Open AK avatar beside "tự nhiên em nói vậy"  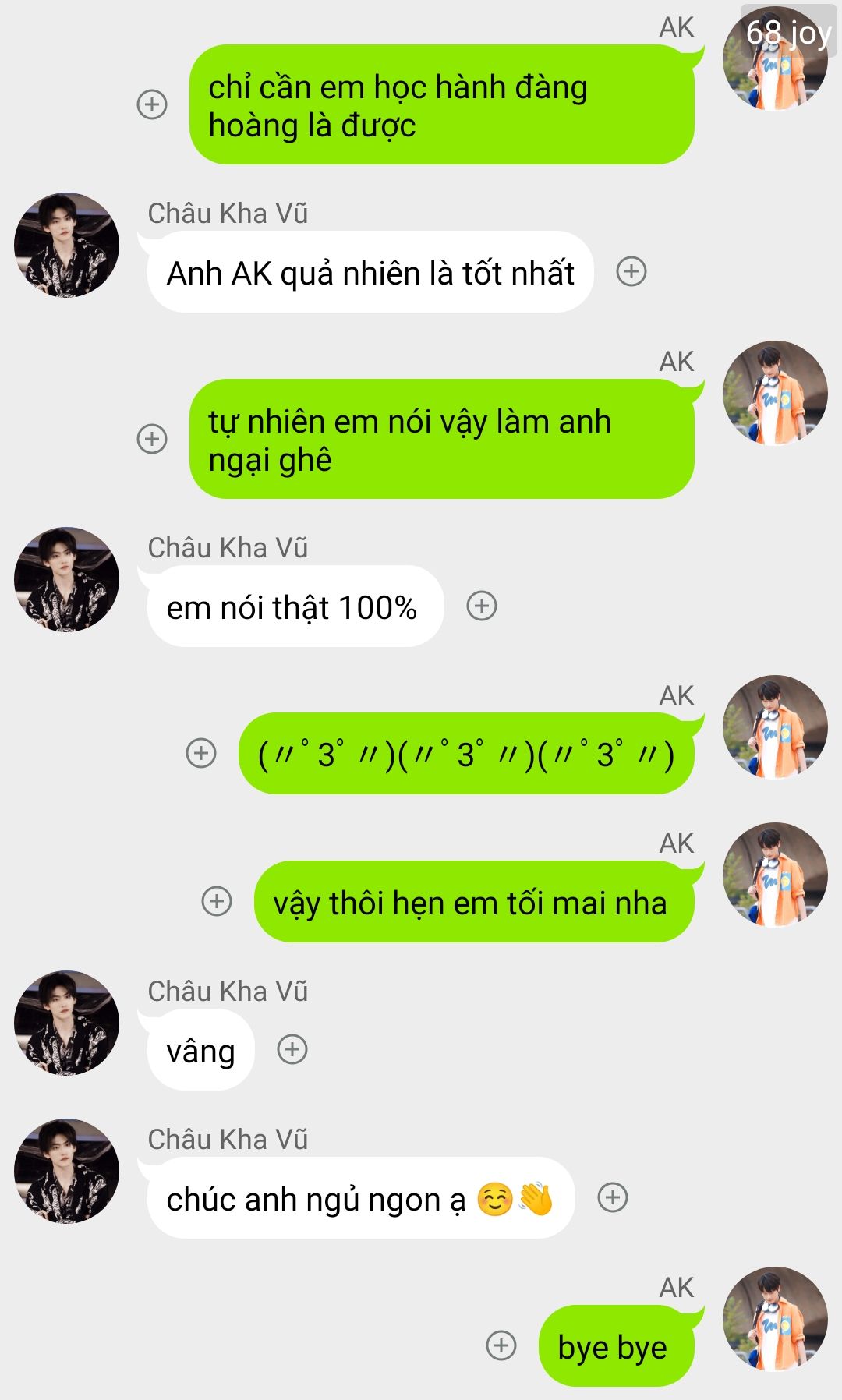point(775,393)
